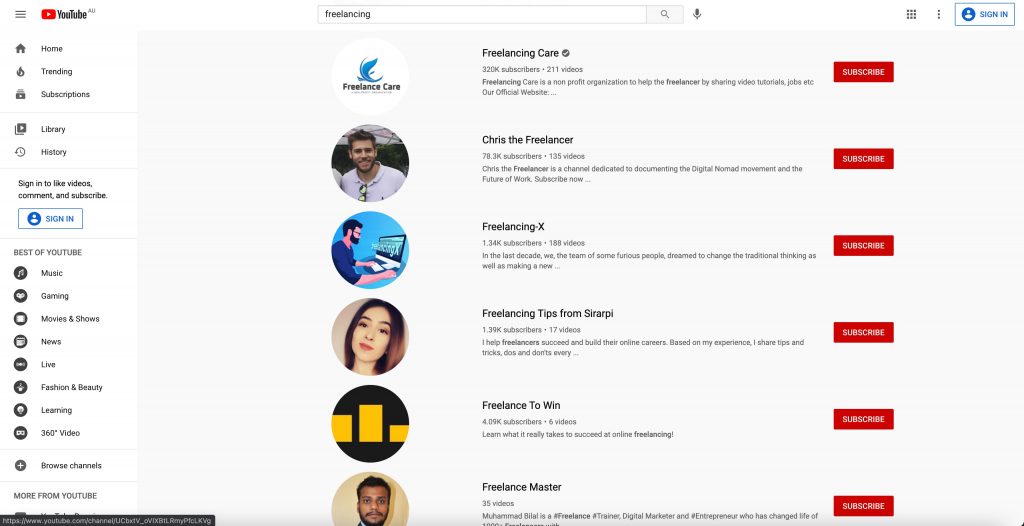Screen dimensions: 1024x526
Task: Open Fashion & Beauty category
Action: [69, 387]
